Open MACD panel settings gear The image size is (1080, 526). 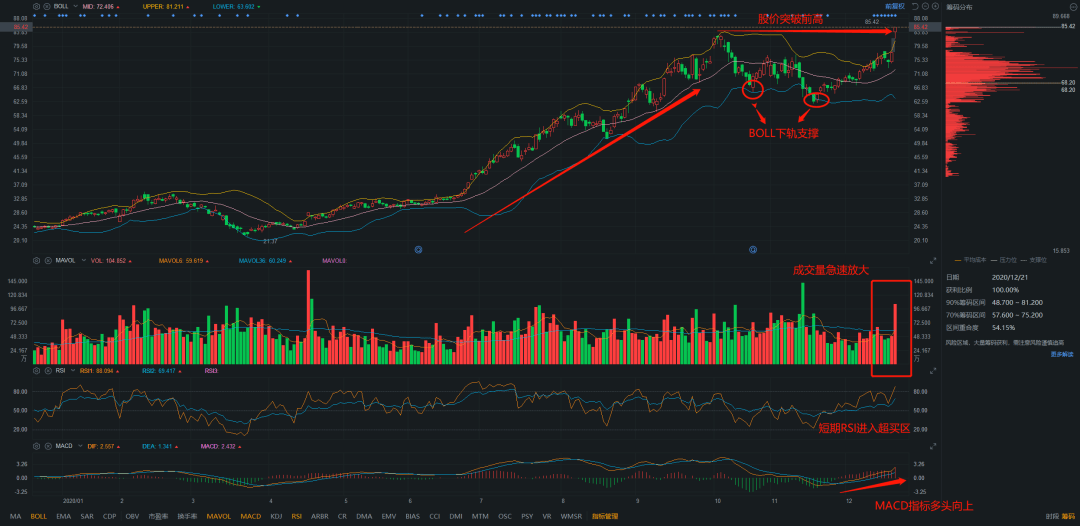[36, 446]
